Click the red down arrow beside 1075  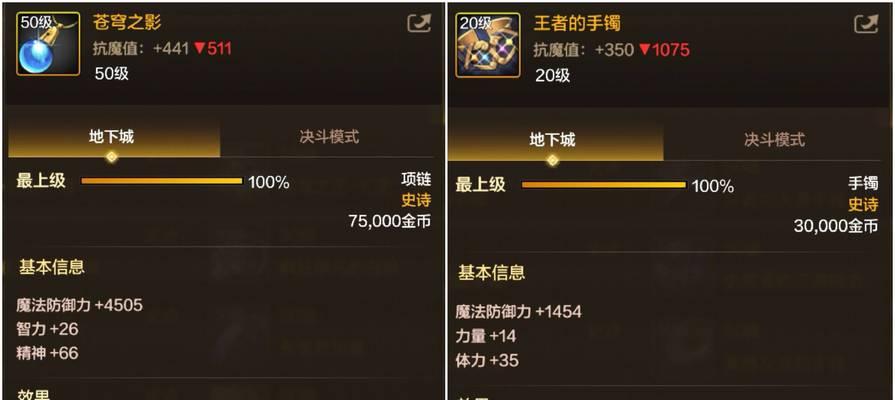pyautogui.click(x=644, y=50)
